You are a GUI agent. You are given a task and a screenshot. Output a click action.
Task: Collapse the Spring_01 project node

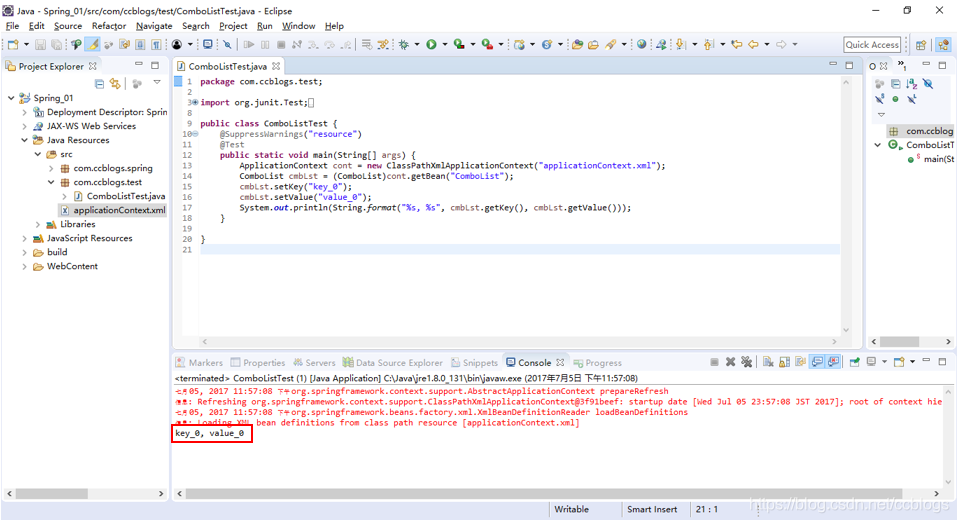click(11, 98)
